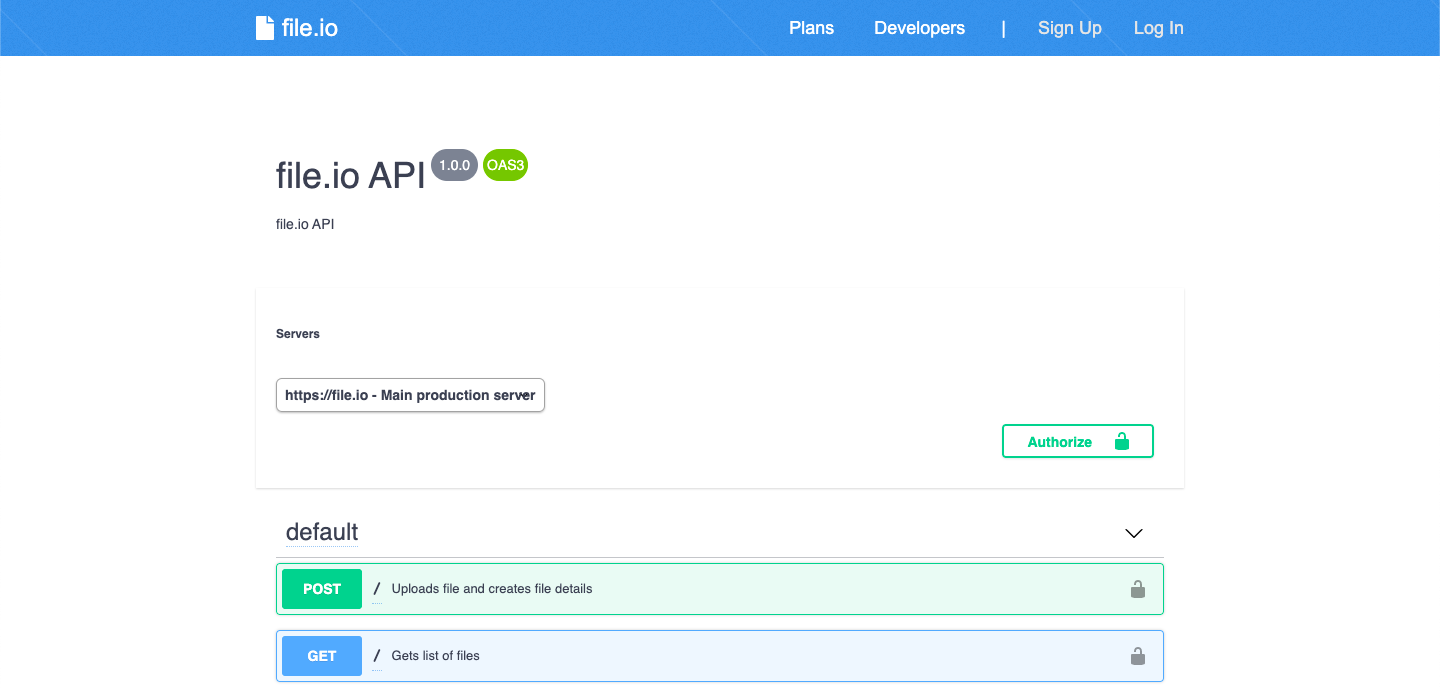This screenshot has width=1440, height=691.
Task: Open the Sign Up page
Action: pos(1070,27)
